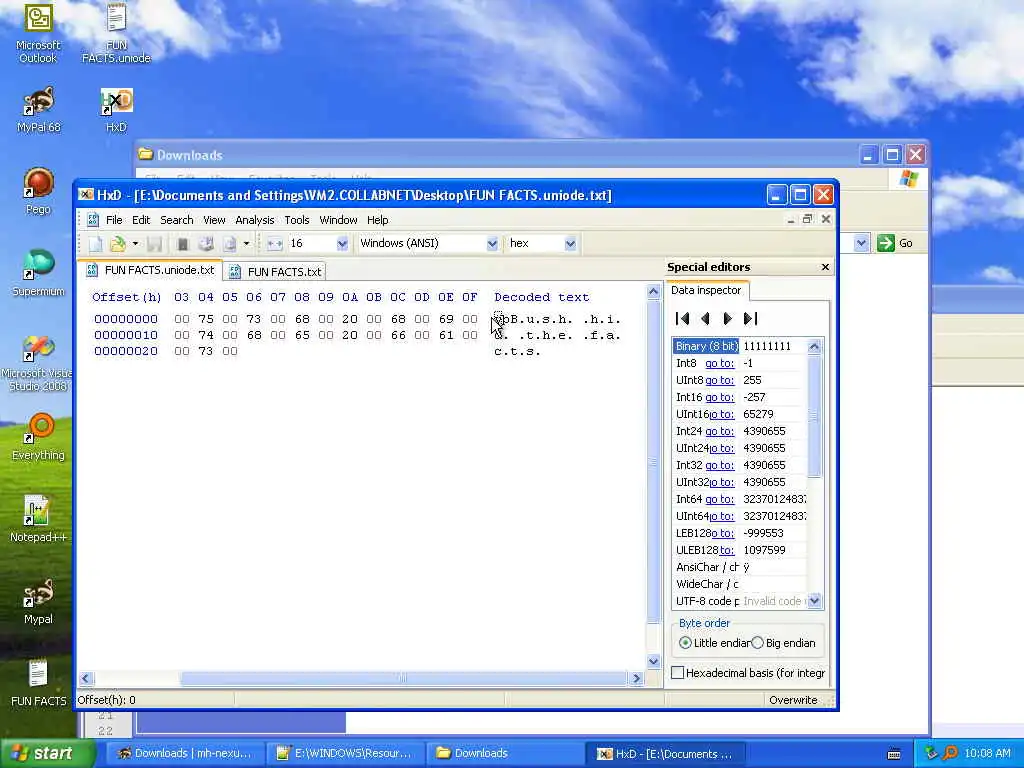
Task: Click the hex view scroll-up arrow
Action: 654,291
